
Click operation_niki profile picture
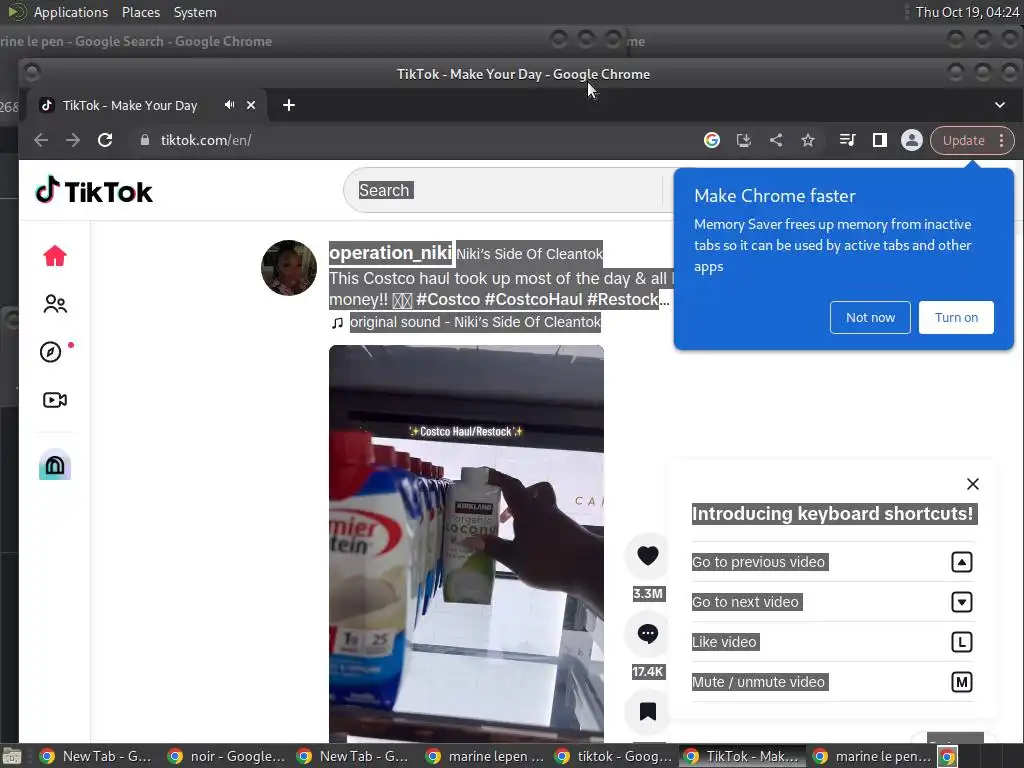click(x=289, y=268)
